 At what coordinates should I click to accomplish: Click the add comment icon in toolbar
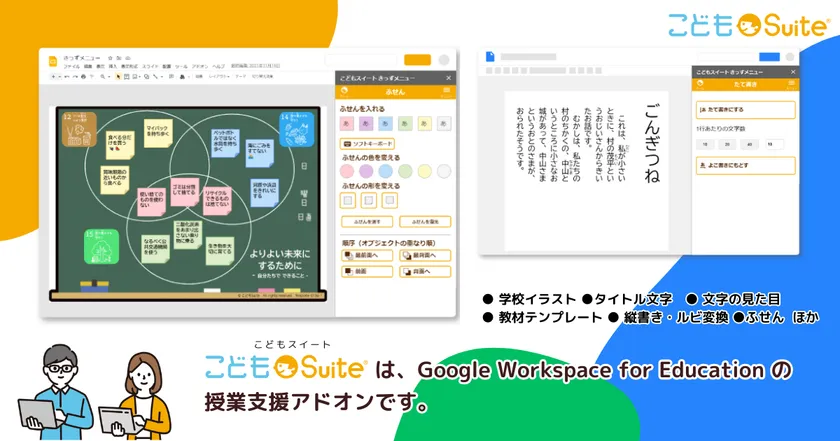pos(171,76)
